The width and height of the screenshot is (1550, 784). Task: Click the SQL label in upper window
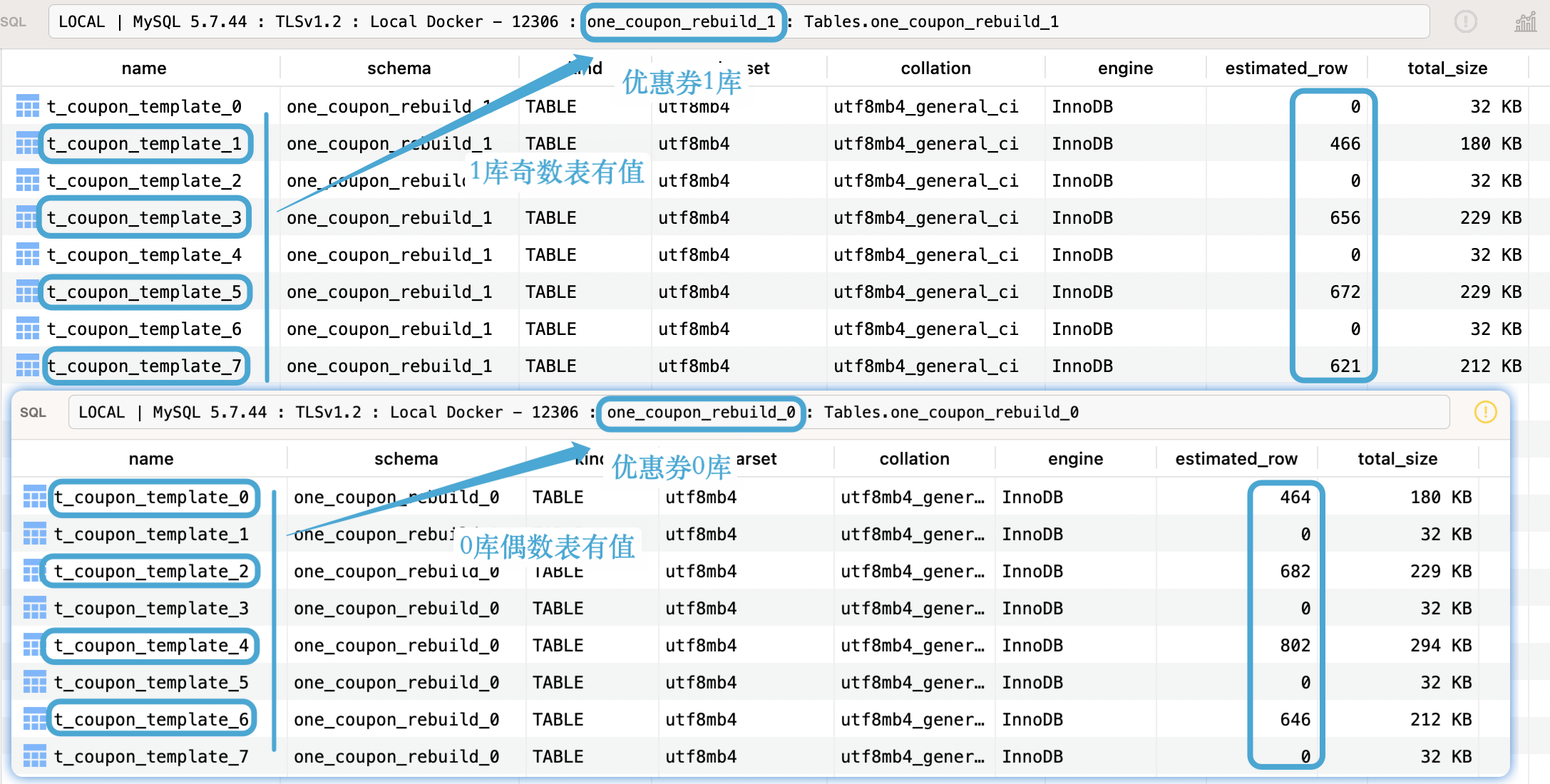[14, 22]
